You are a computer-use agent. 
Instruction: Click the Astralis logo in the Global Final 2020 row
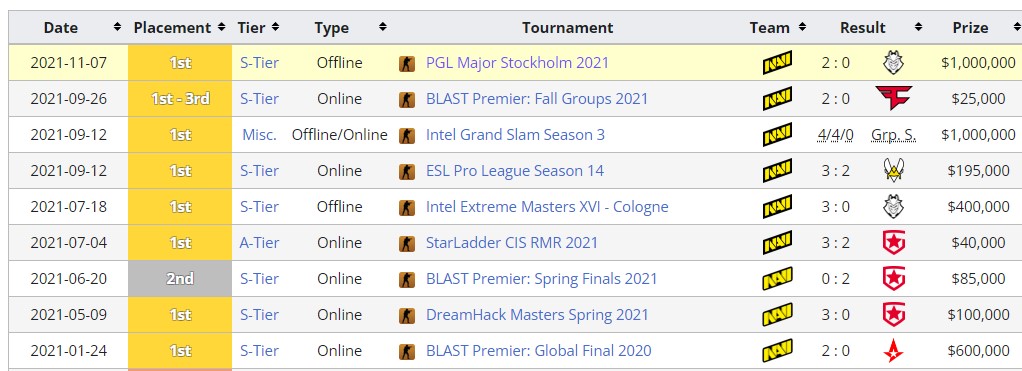click(x=893, y=351)
